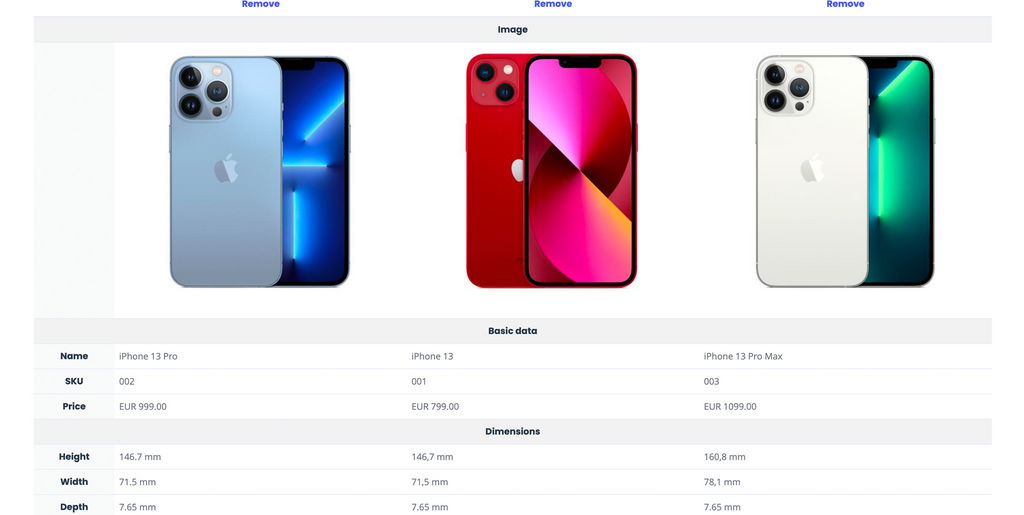Viewport: 1024px width, 515px height.
Task: Click the silver iPhone 13 Pro Max image
Action: (x=845, y=172)
